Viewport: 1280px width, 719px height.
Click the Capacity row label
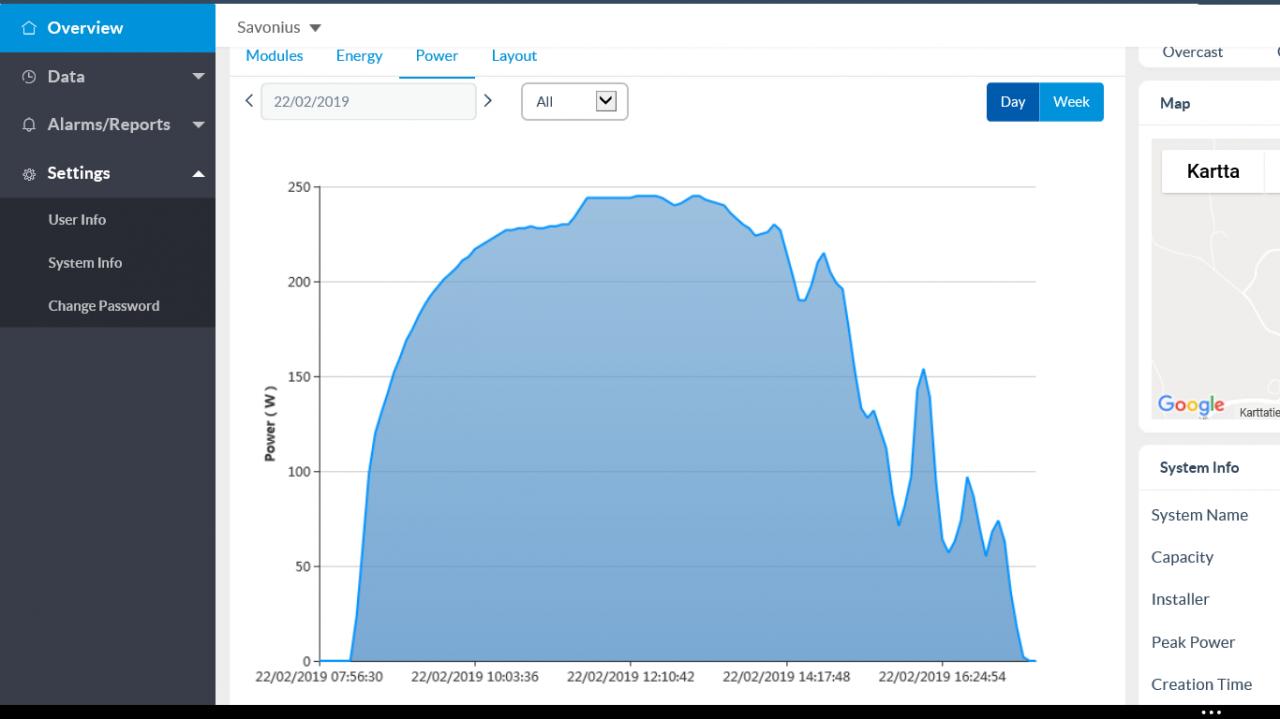click(x=1182, y=557)
